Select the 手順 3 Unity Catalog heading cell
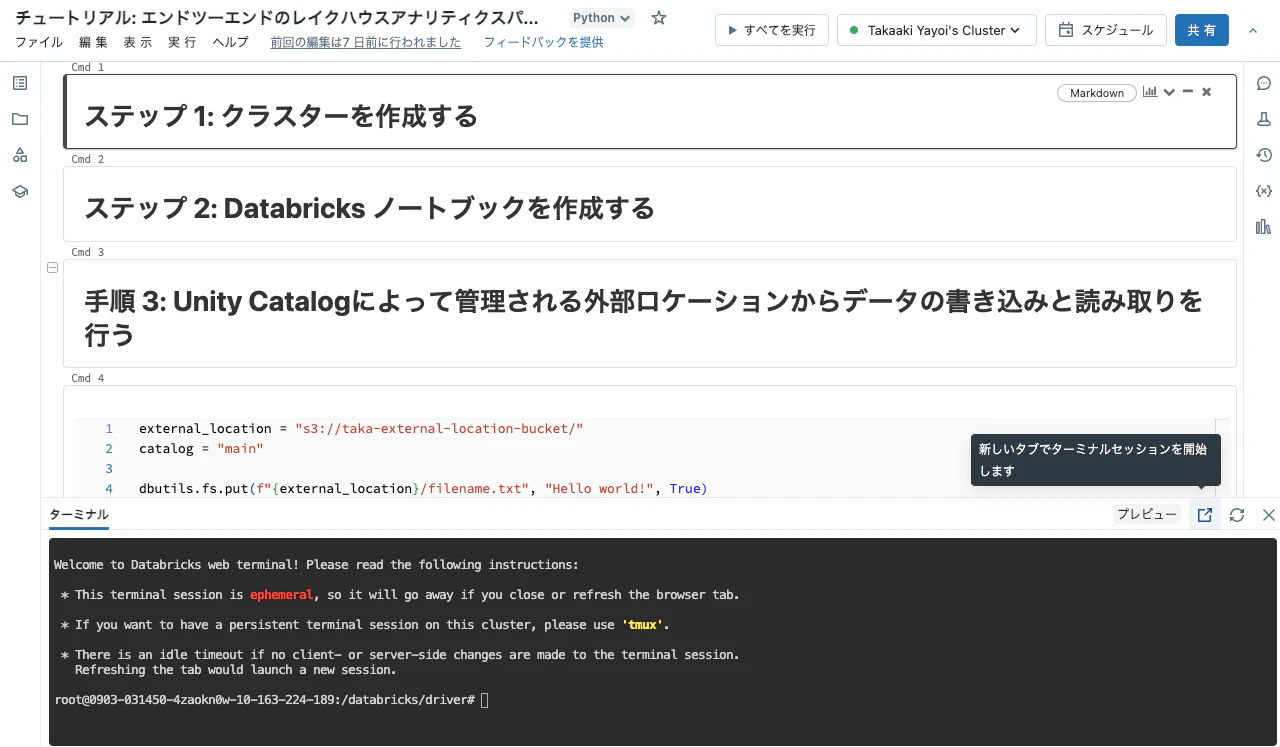Image resolution: width=1280 pixels, height=747 pixels. (650, 314)
